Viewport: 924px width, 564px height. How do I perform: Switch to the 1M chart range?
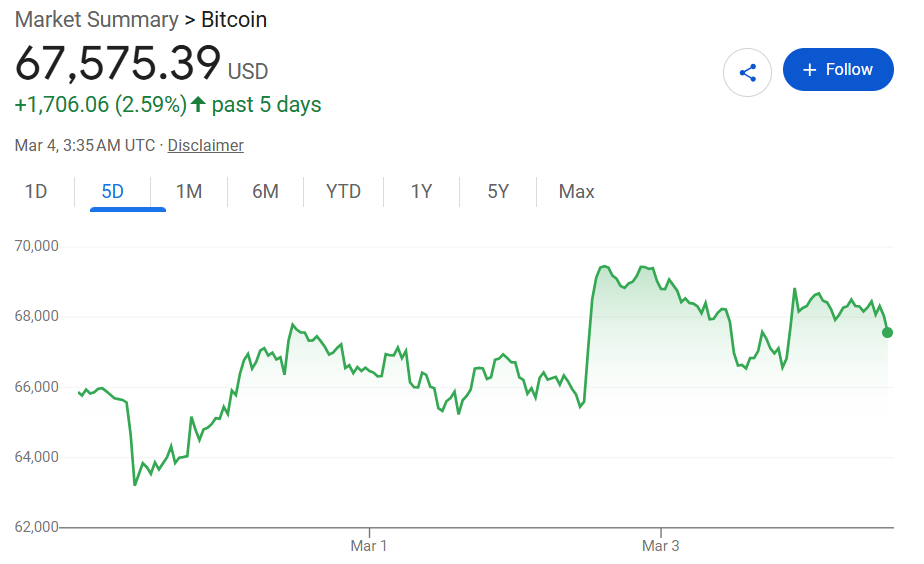[189, 191]
